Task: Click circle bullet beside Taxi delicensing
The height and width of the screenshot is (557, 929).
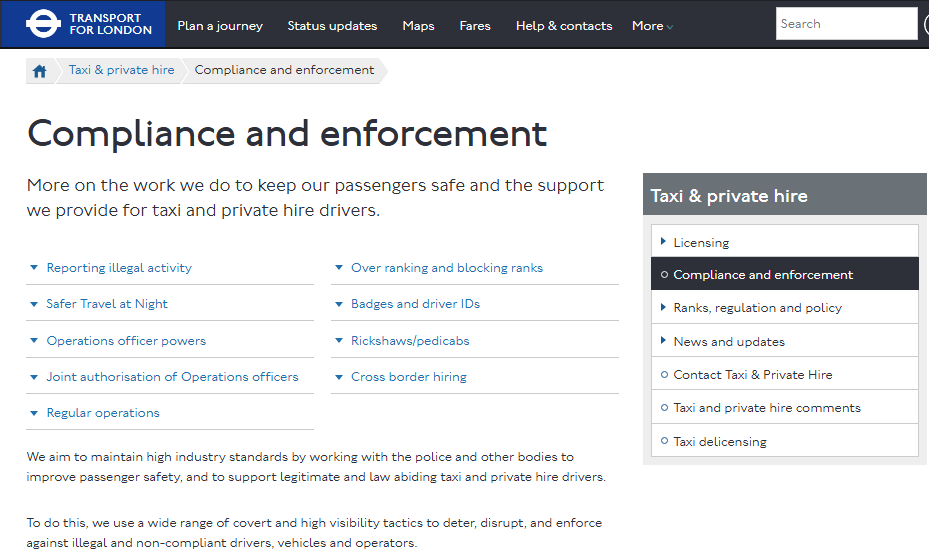Action: [664, 441]
